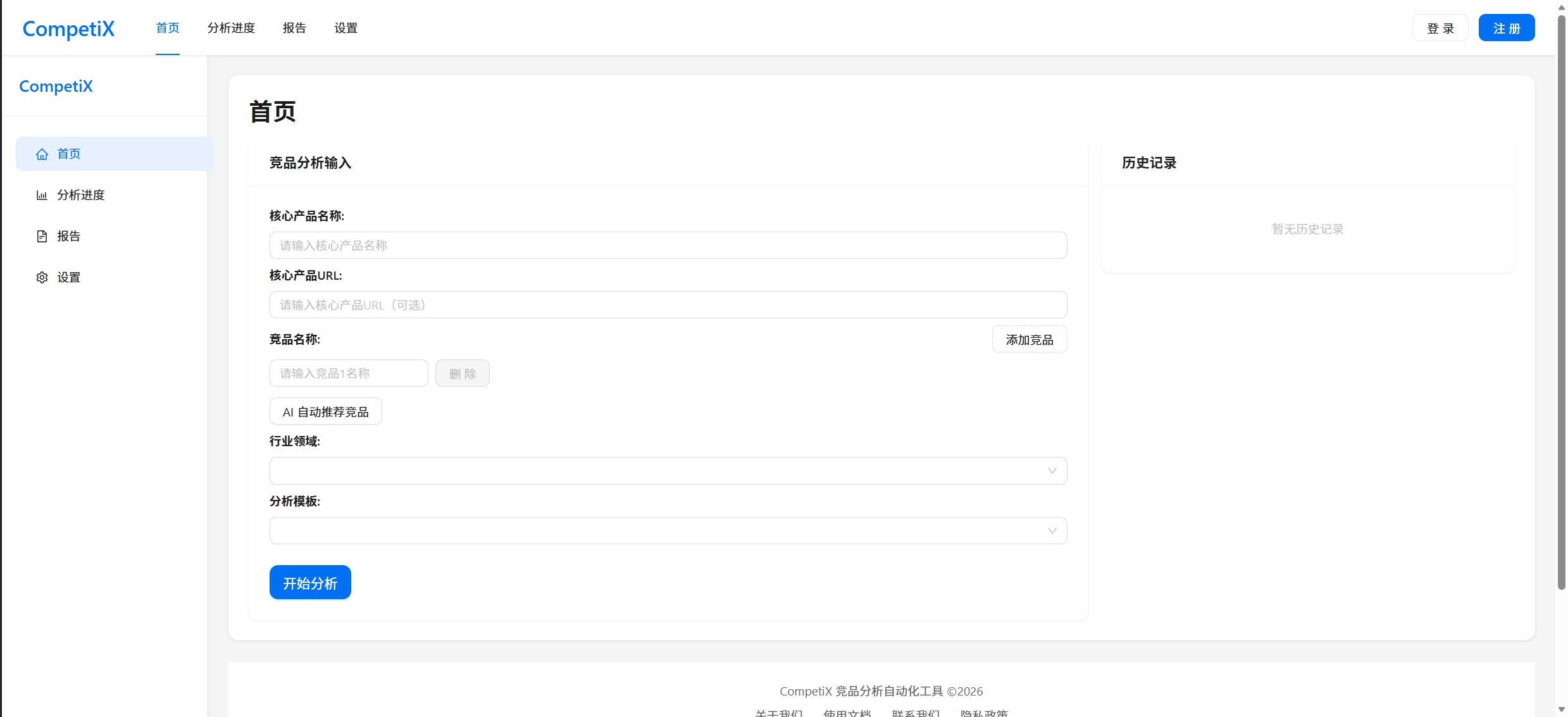
Task: Expand the 分析模板 dropdown arrow
Action: [x=1052, y=531]
